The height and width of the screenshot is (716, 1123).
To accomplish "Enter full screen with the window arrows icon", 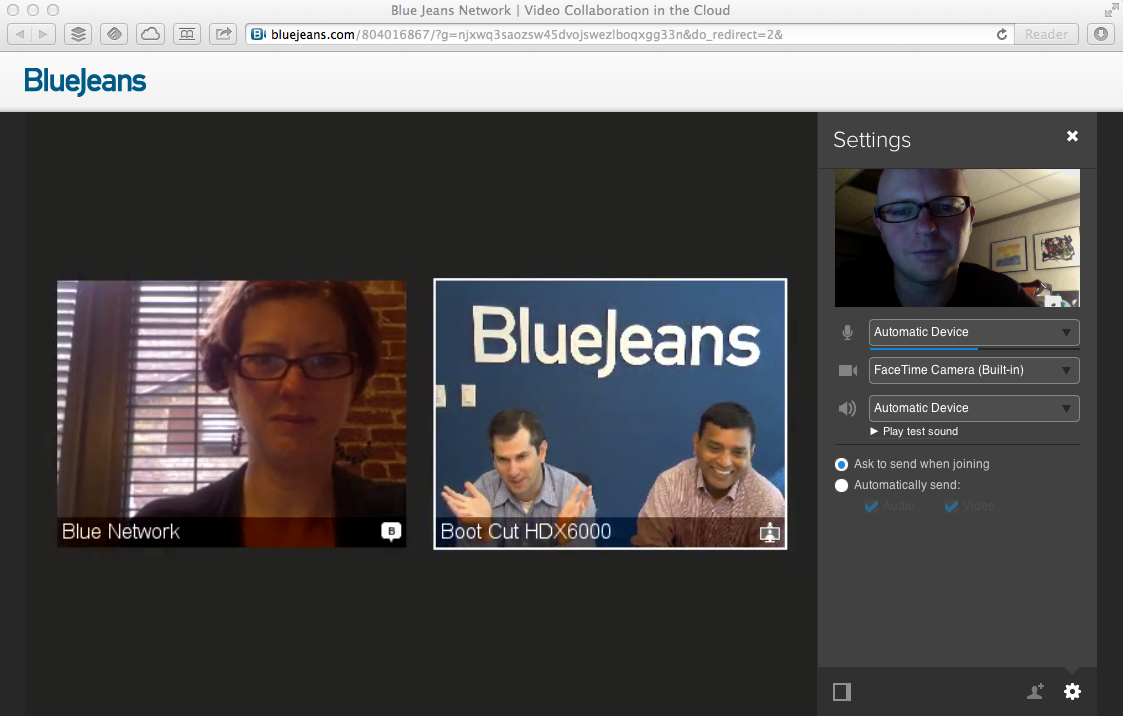I will (1111, 10).
